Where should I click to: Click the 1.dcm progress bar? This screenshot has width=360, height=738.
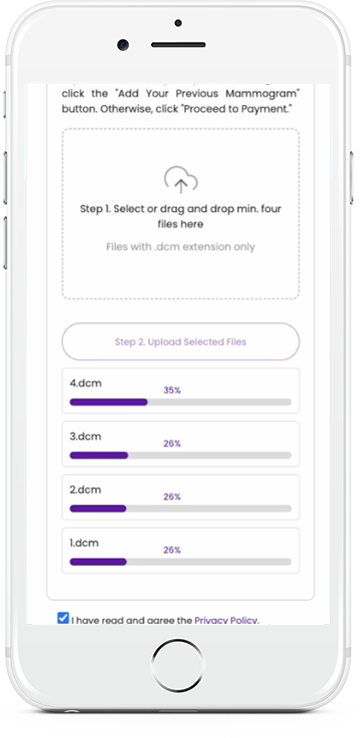pyautogui.click(x=181, y=562)
